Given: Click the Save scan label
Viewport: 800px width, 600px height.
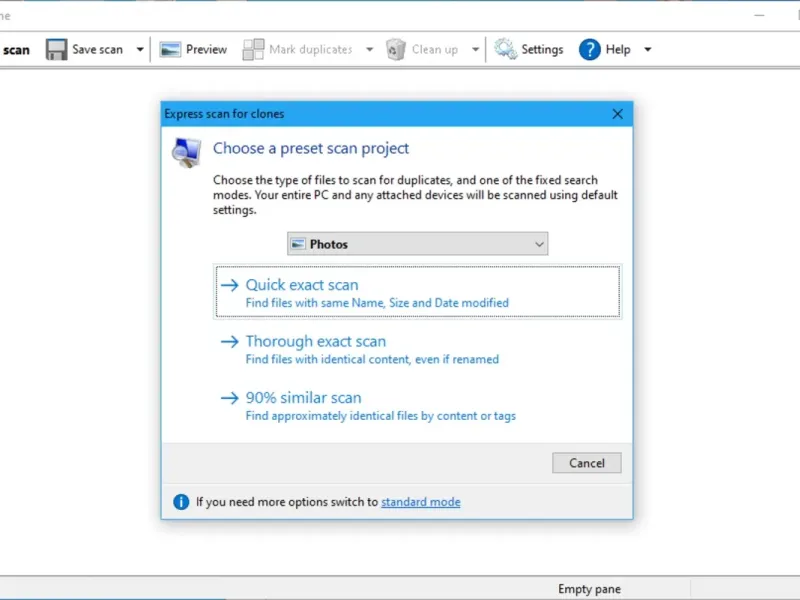Looking at the screenshot, I should [97, 49].
